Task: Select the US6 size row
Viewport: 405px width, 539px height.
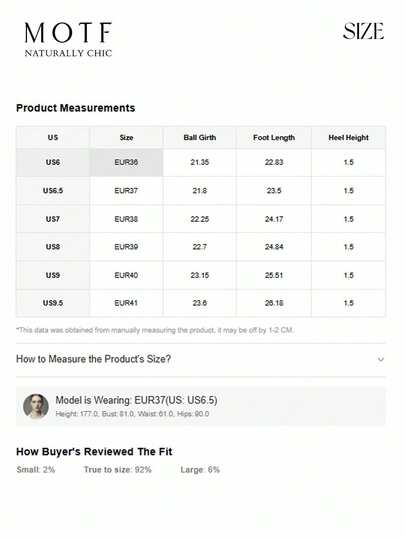Action: pyautogui.click(x=201, y=162)
